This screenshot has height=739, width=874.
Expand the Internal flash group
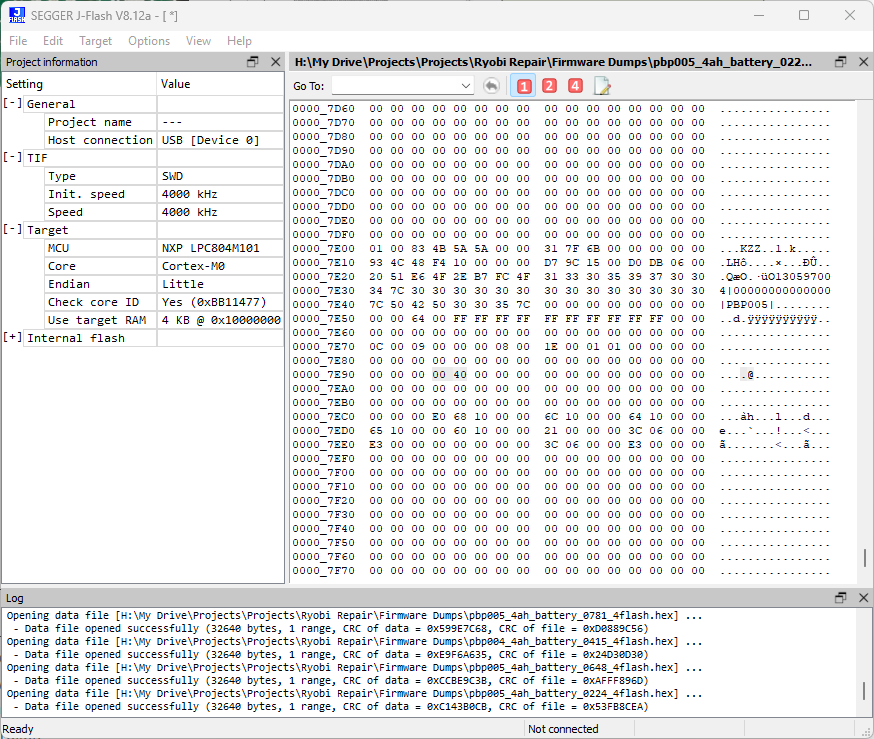[13, 338]
